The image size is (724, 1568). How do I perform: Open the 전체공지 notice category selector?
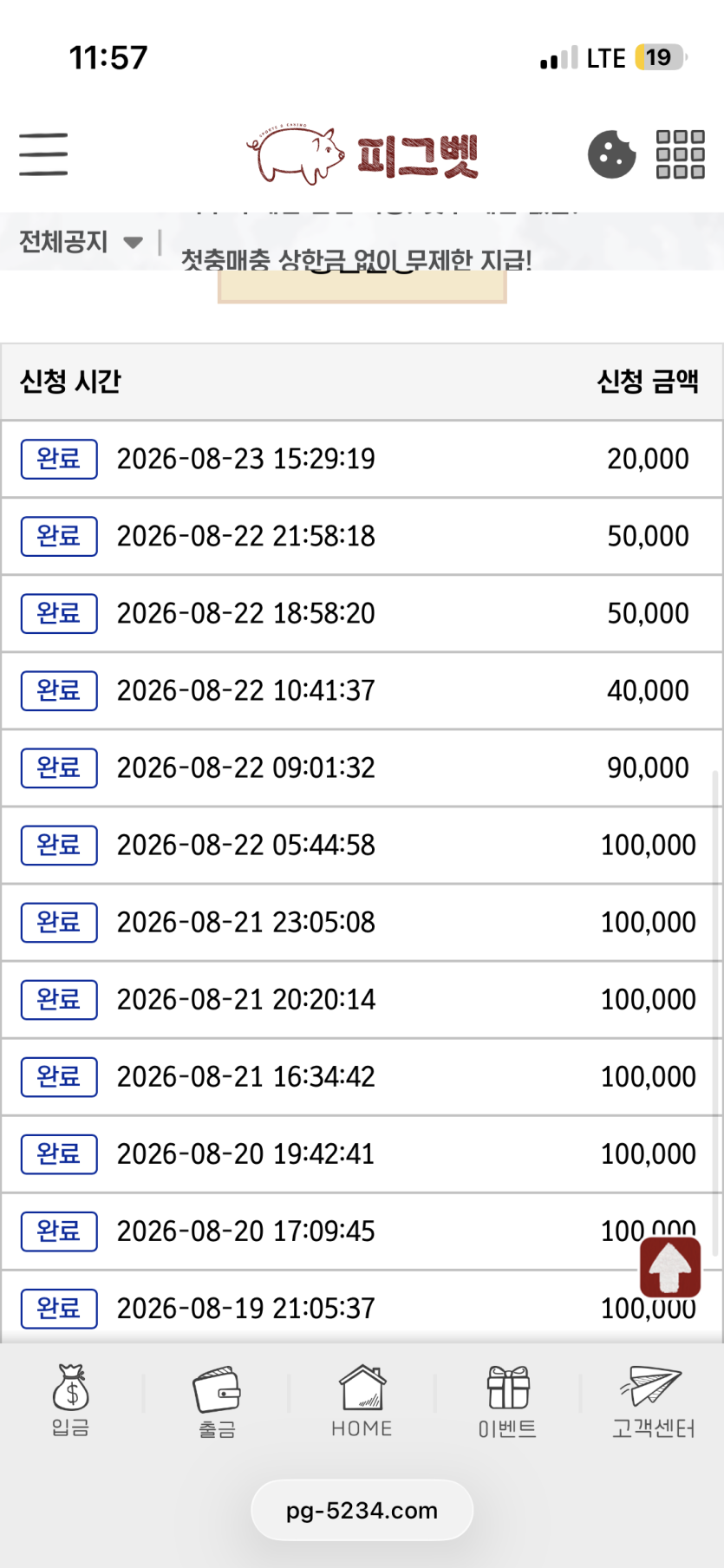click(81, 241)
